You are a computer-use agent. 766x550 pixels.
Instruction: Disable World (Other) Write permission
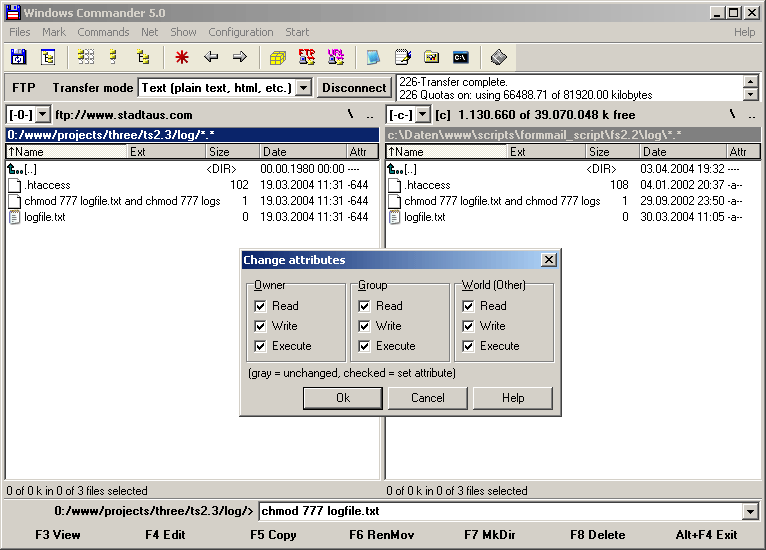click(468, 326)
